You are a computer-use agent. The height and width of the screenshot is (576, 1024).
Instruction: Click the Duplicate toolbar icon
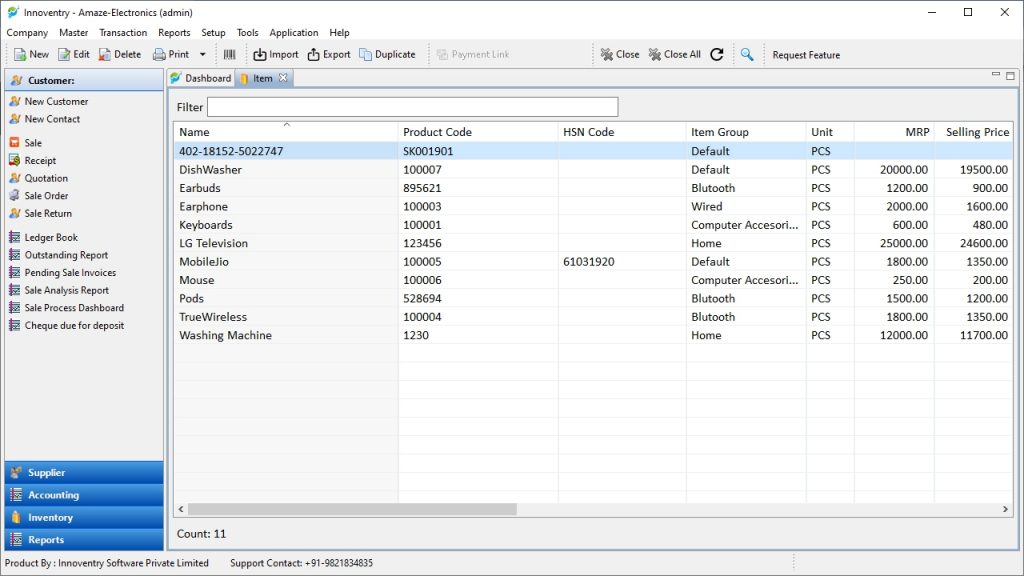(x=366, y=54)
